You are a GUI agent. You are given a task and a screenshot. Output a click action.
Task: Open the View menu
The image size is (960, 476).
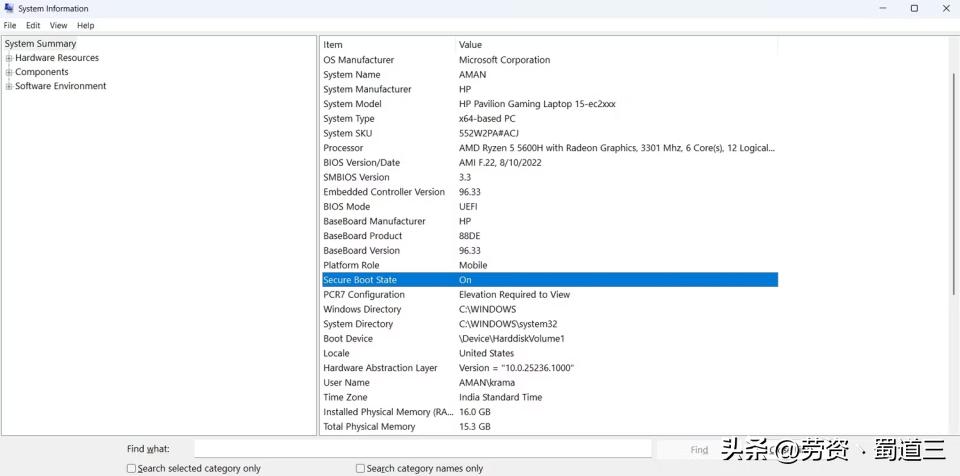(59, 25)
